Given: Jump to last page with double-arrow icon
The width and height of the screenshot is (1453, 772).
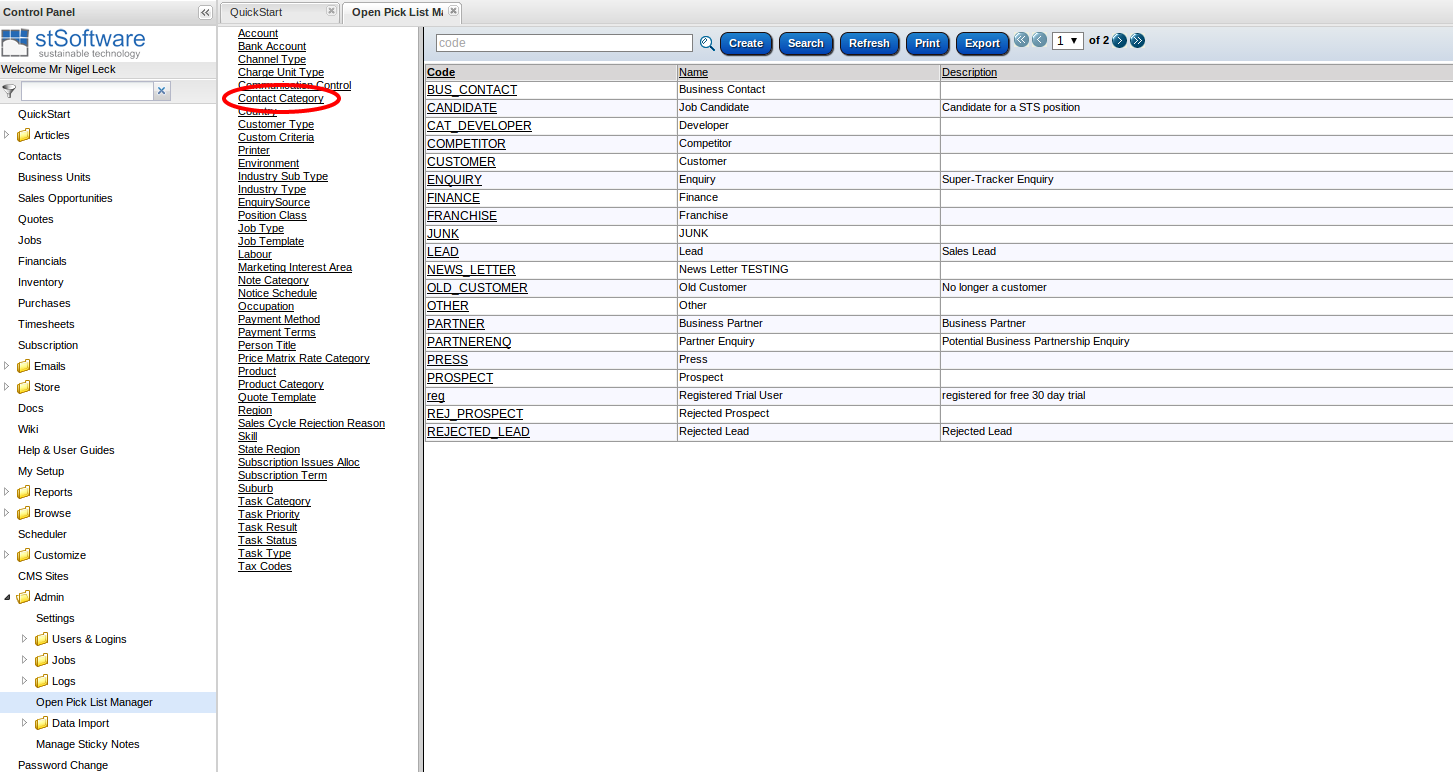Looking at the screenshot, I should click(x=1137, y=40).
